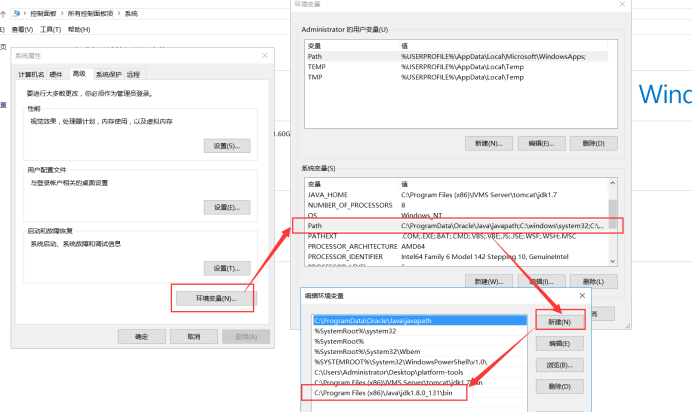Screen dimensions: 692x413
Task: Close the 系统属性 dialog
Action: click(x=265, y=56)
